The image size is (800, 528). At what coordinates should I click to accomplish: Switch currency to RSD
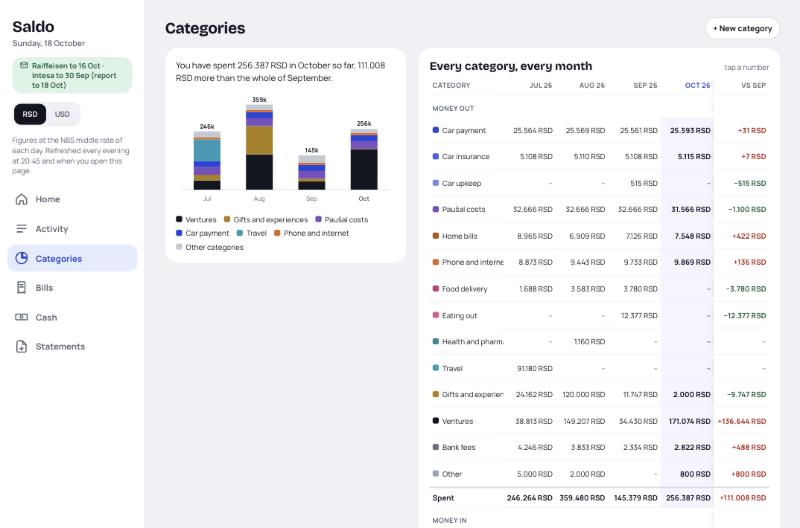coord(30,114)
